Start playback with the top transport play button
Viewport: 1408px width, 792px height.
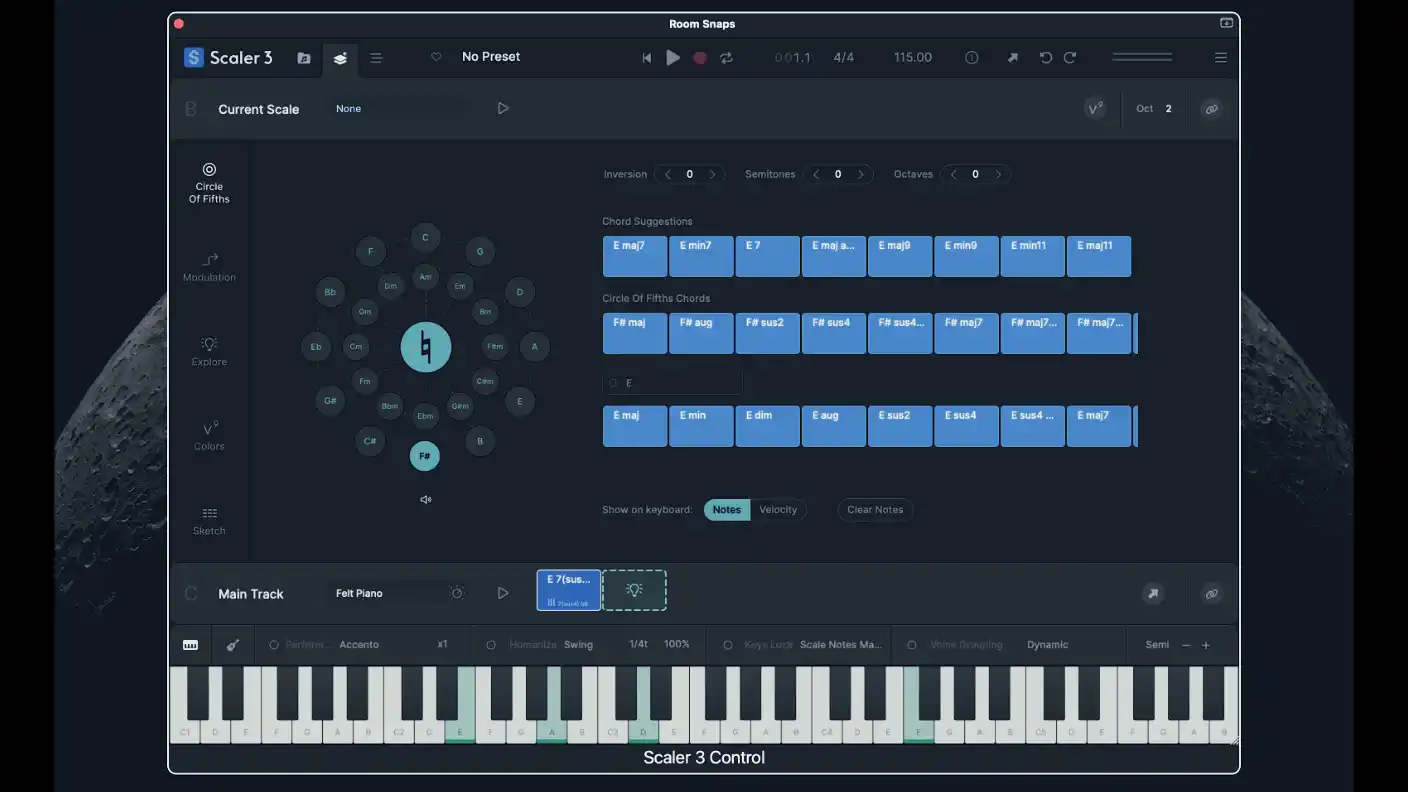click(x=673, y=58)
